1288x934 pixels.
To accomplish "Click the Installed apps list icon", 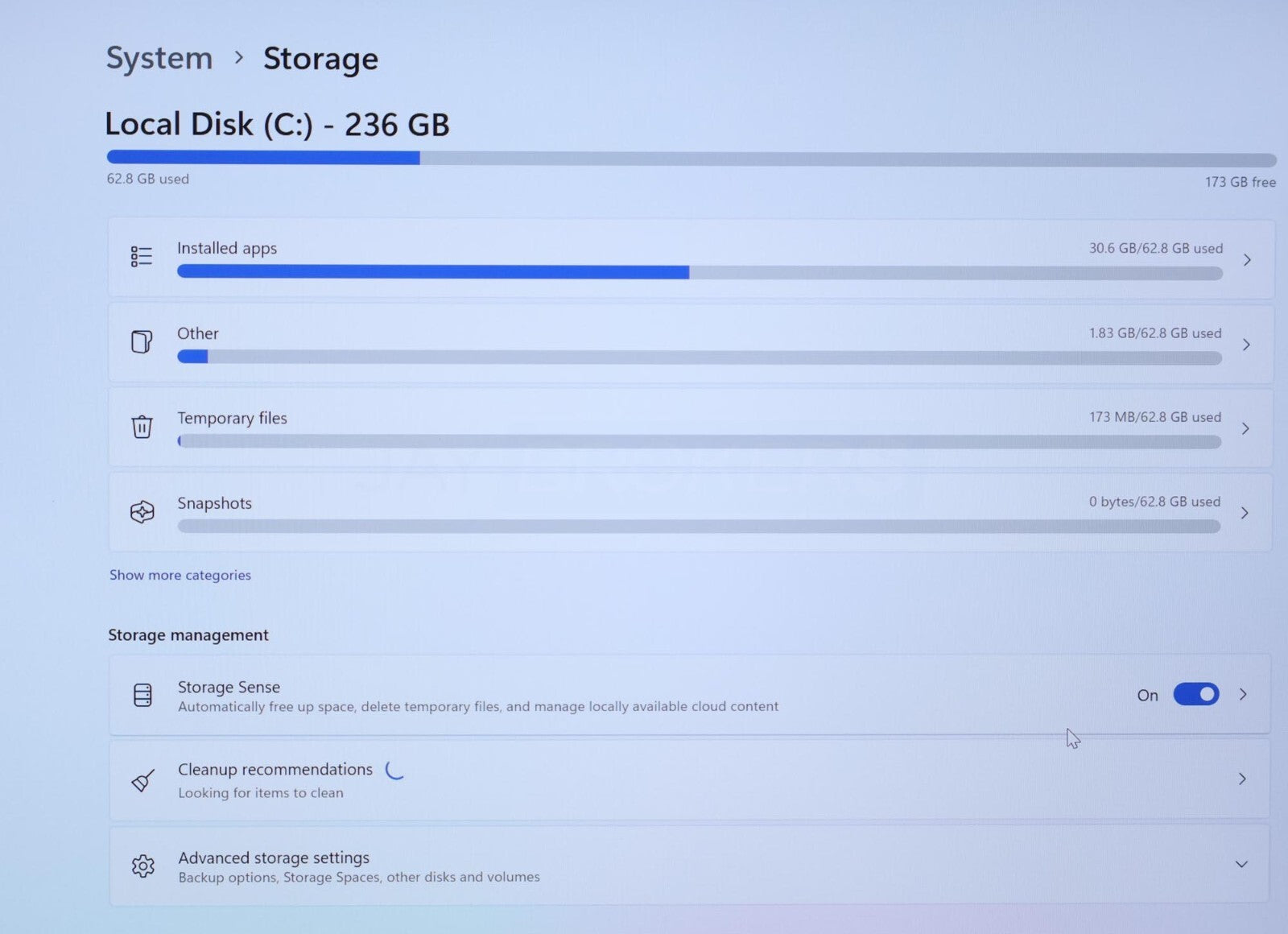I will click(142, 256).
